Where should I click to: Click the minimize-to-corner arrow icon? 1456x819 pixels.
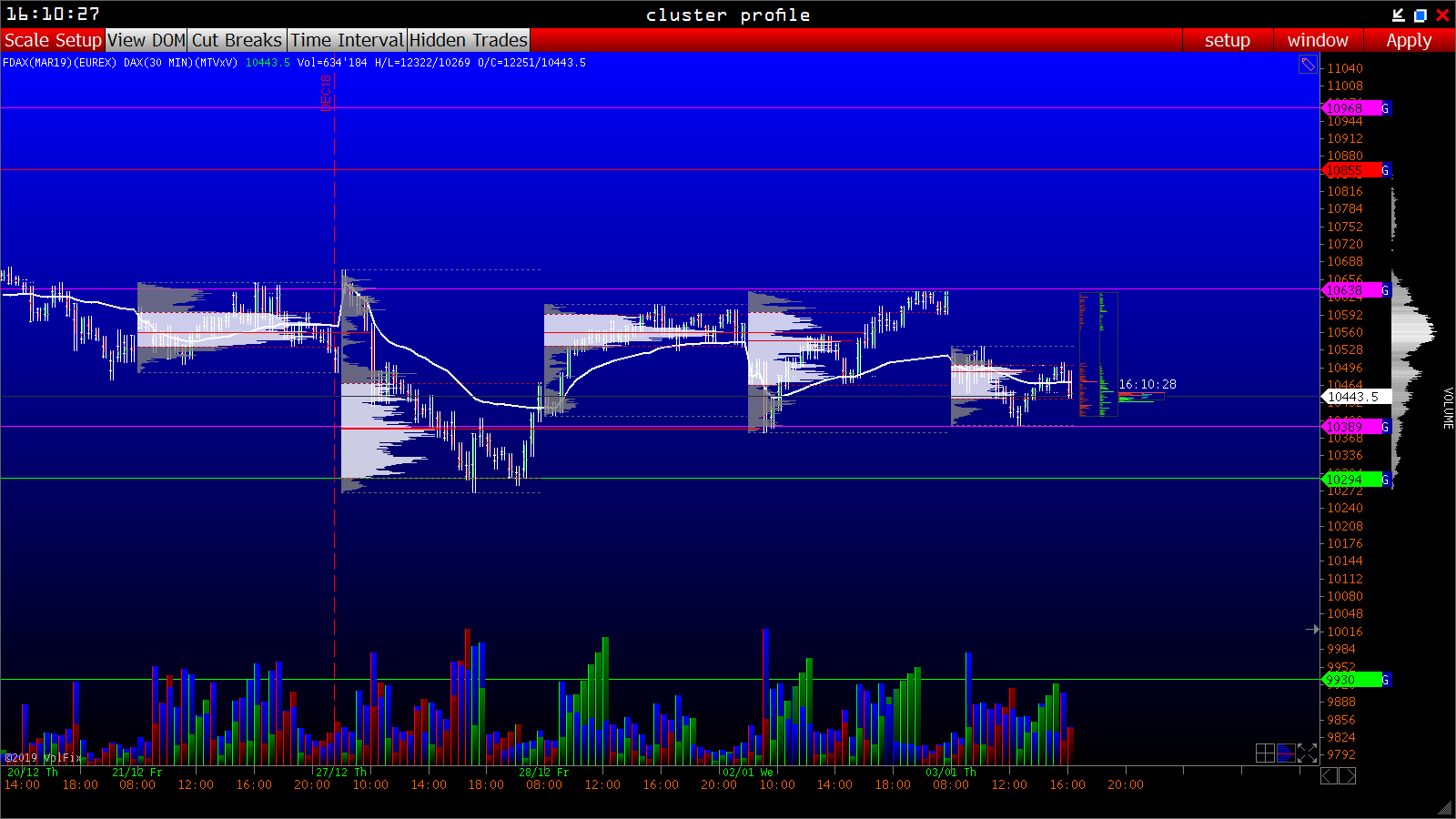(x=1399, y=15)
